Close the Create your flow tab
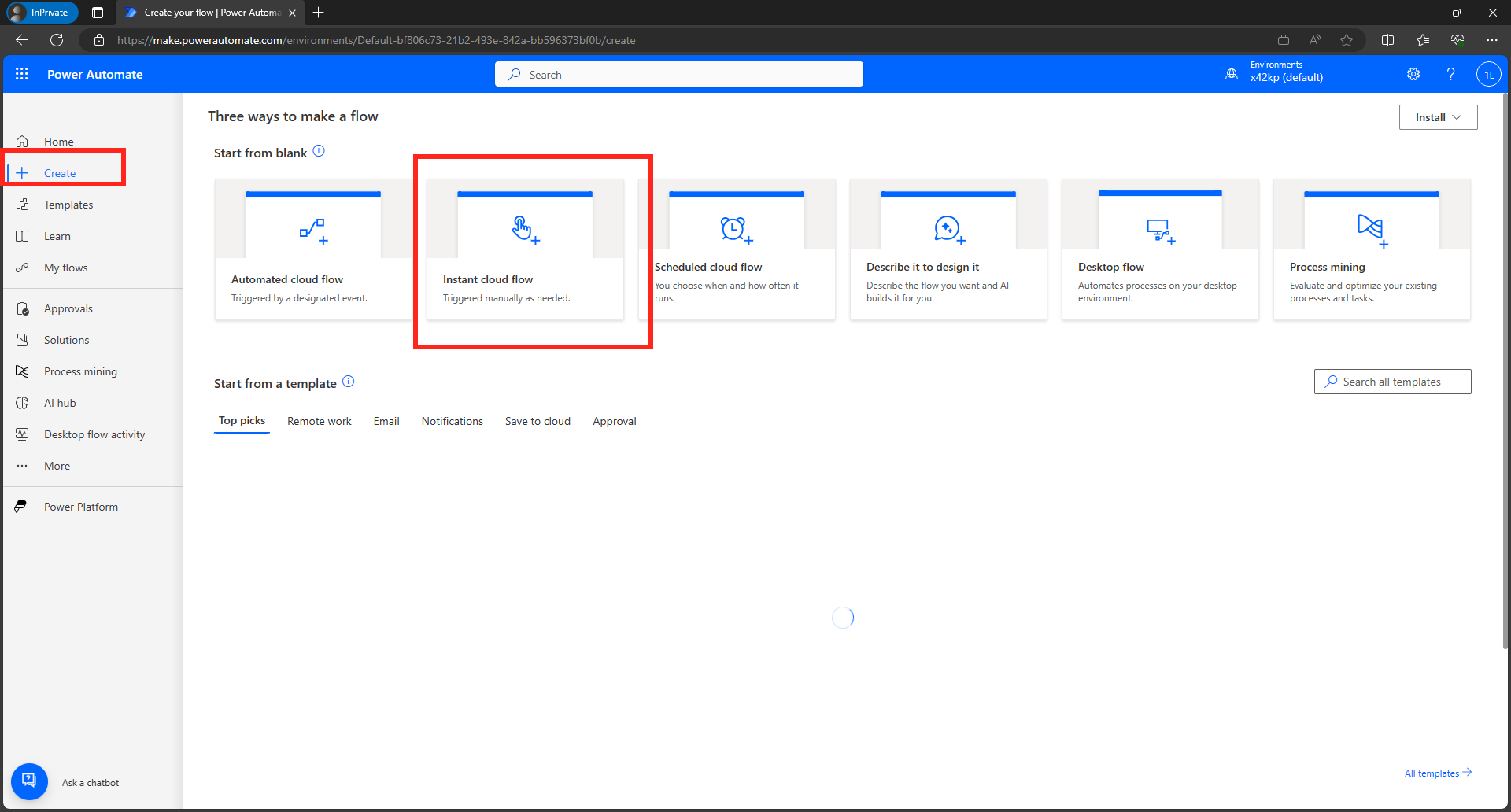 pos(292,13)
